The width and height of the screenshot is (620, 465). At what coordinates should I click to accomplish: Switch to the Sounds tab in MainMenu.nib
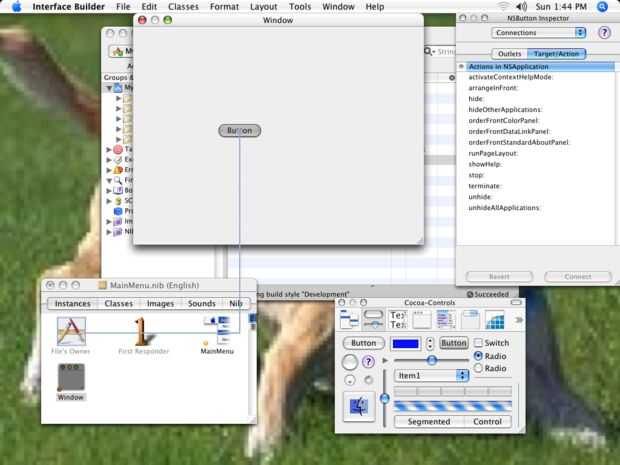point(202,304)
